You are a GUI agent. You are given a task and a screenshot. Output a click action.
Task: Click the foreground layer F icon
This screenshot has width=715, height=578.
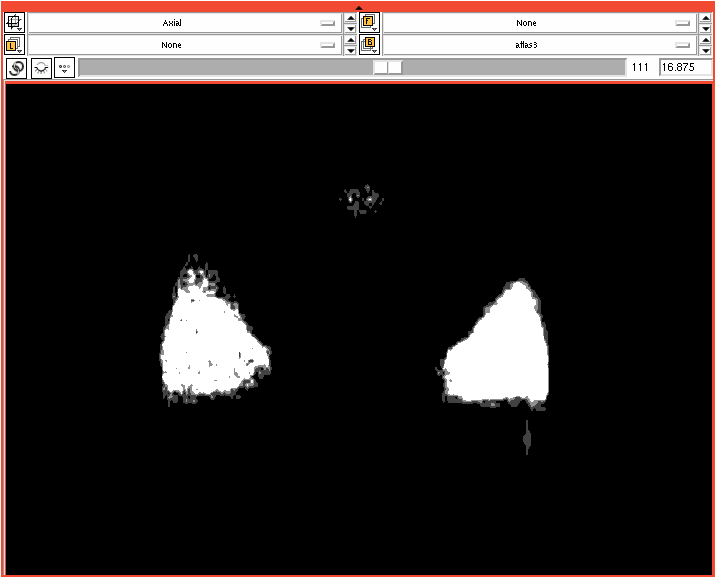[369, 22]
